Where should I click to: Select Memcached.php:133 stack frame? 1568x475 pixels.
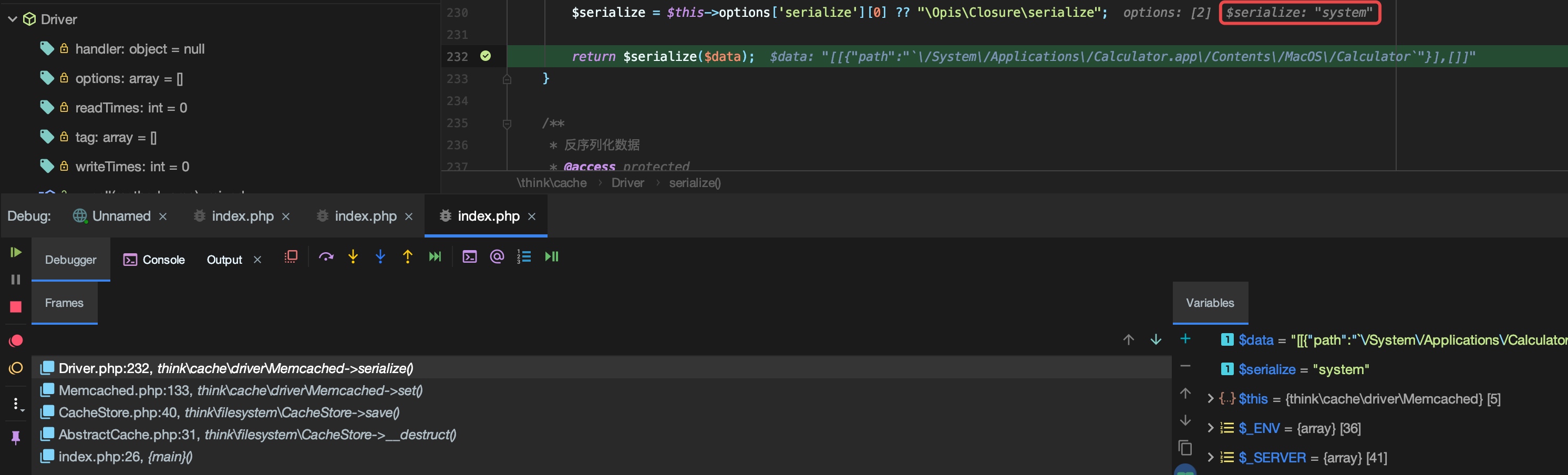[x=601, y=390]
